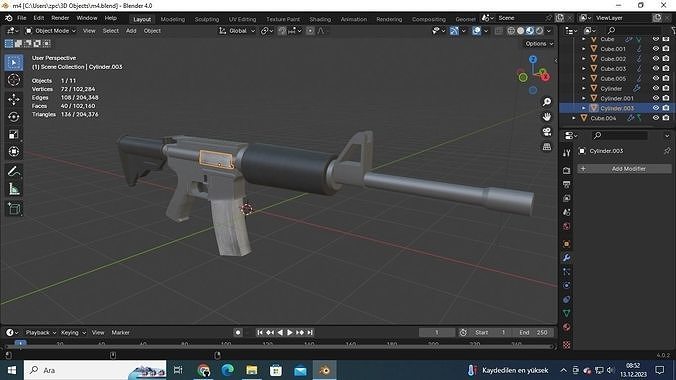Click the Add Modifier button

[x=624, y=169]
